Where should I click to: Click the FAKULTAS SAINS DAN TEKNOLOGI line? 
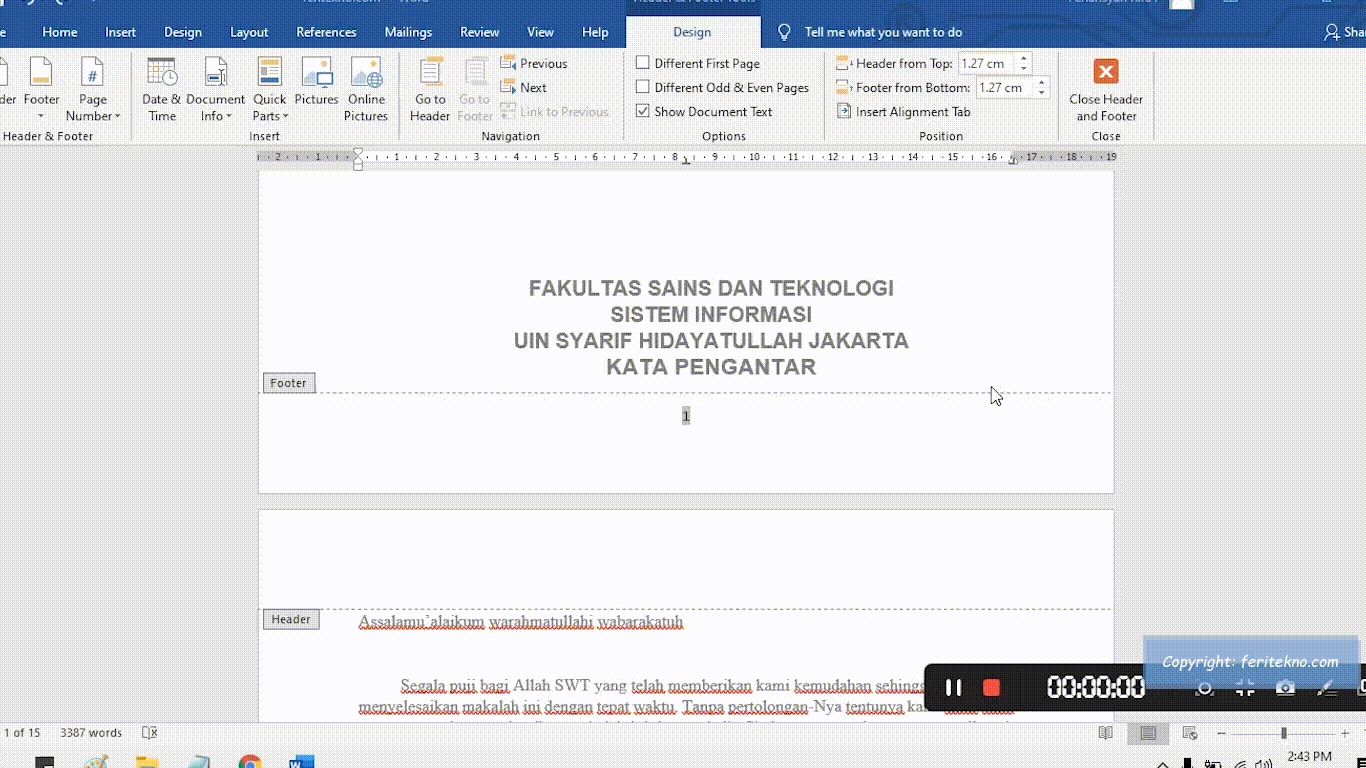[711, 288]
